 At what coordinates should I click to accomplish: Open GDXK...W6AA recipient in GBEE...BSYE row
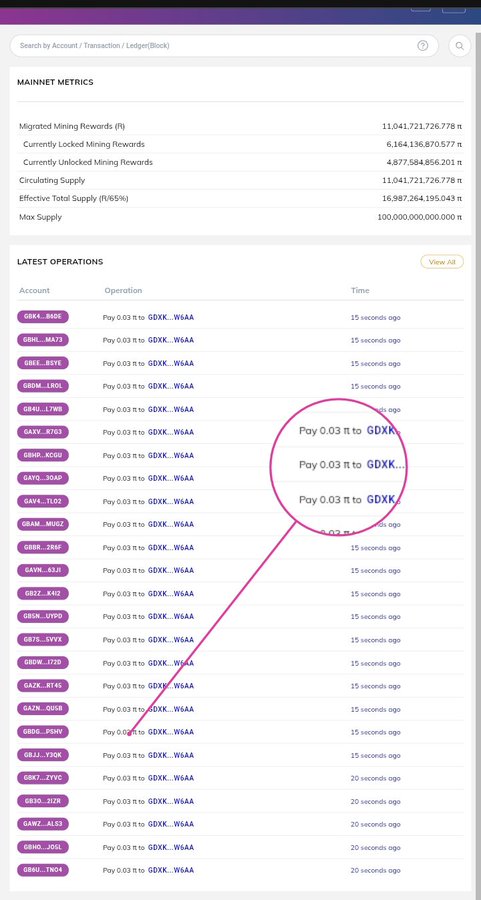(170, 363)
